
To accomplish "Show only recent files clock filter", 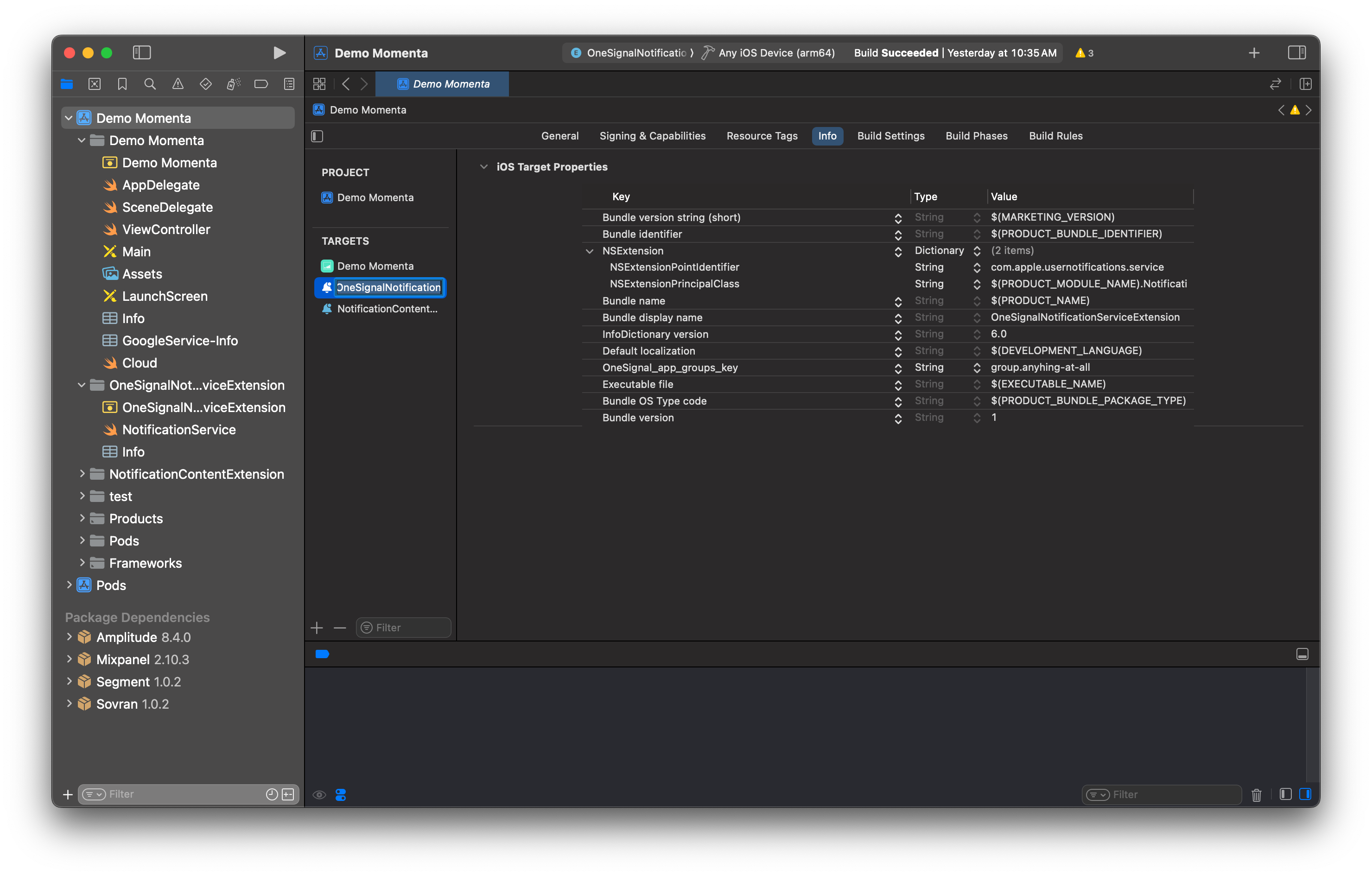I will (x=272, y=794).
